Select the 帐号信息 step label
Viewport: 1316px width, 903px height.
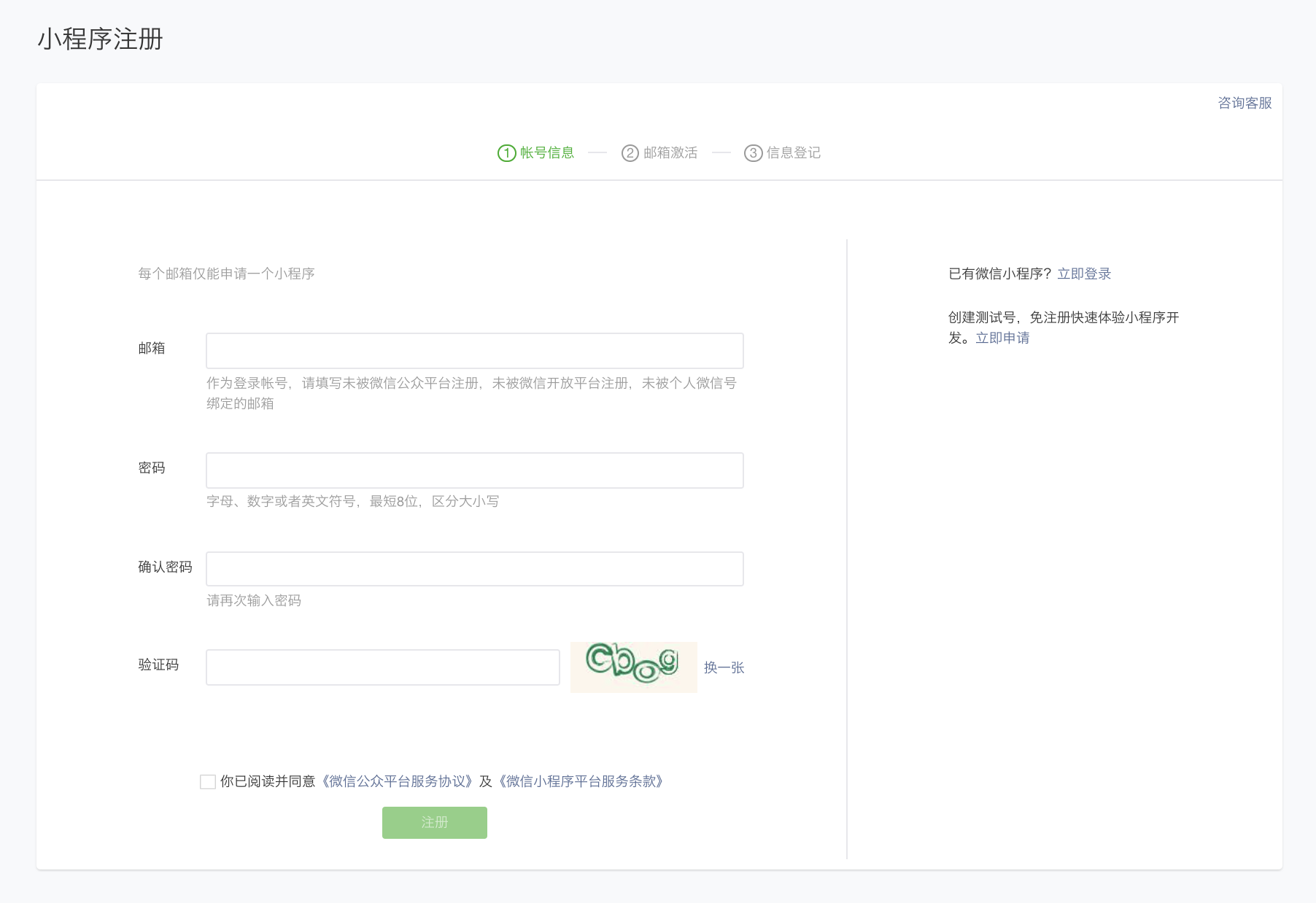[547, 153]
